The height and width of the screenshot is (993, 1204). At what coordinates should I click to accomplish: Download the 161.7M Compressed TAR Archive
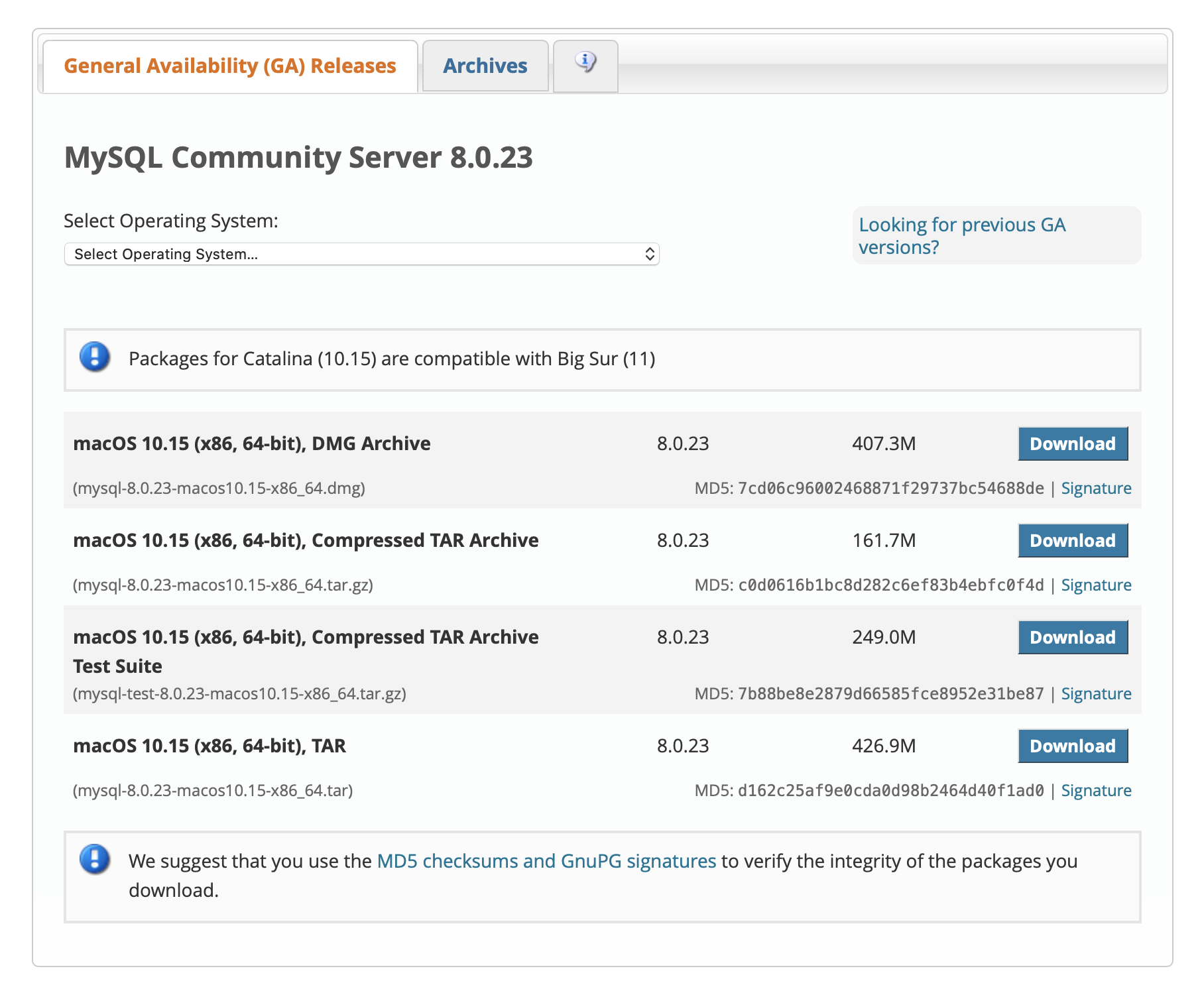pos(1072,540)
